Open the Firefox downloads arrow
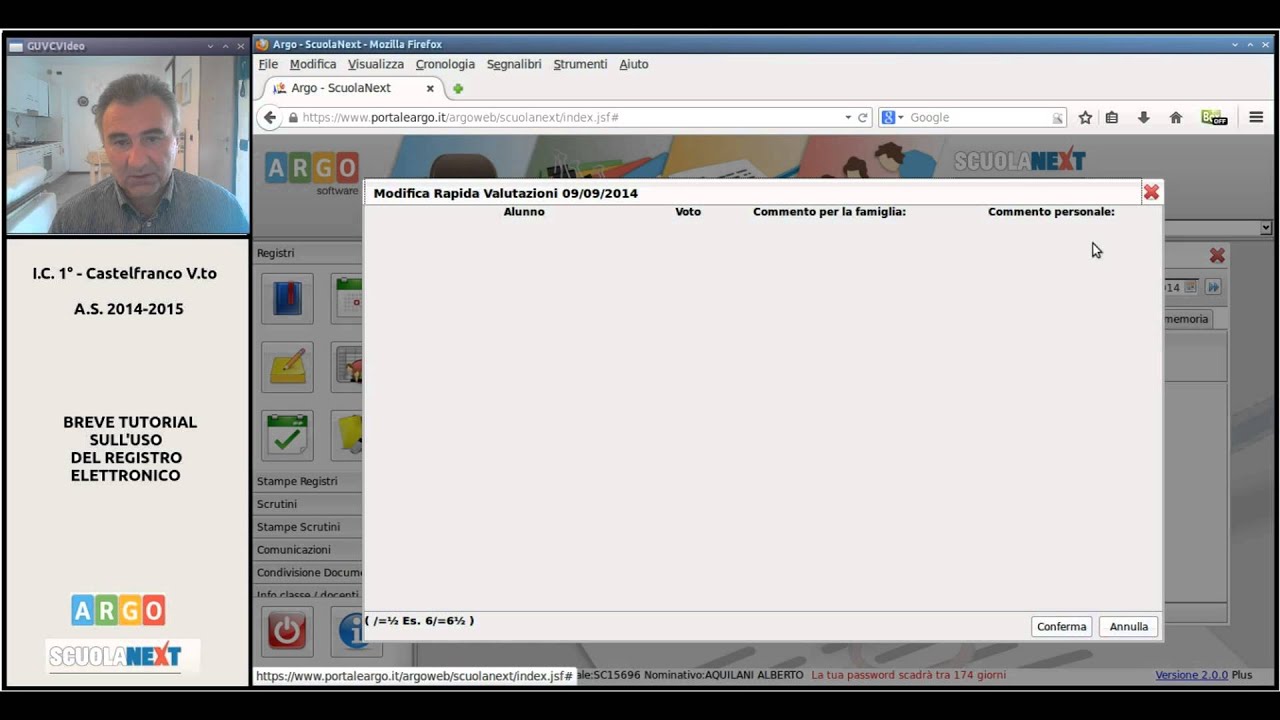The height and width of the screenshot is (720, 1280). click(x=1143, y=117)
